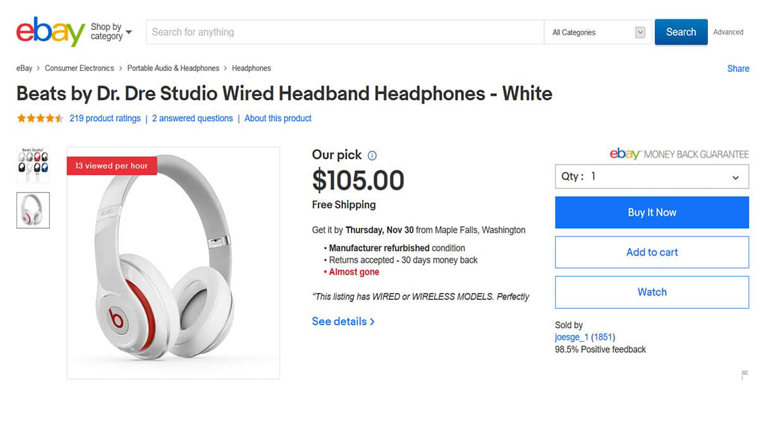768x424 pixels.
Task: Click the report flag icon
Action: pyautogui.click(x=744, y=375)
